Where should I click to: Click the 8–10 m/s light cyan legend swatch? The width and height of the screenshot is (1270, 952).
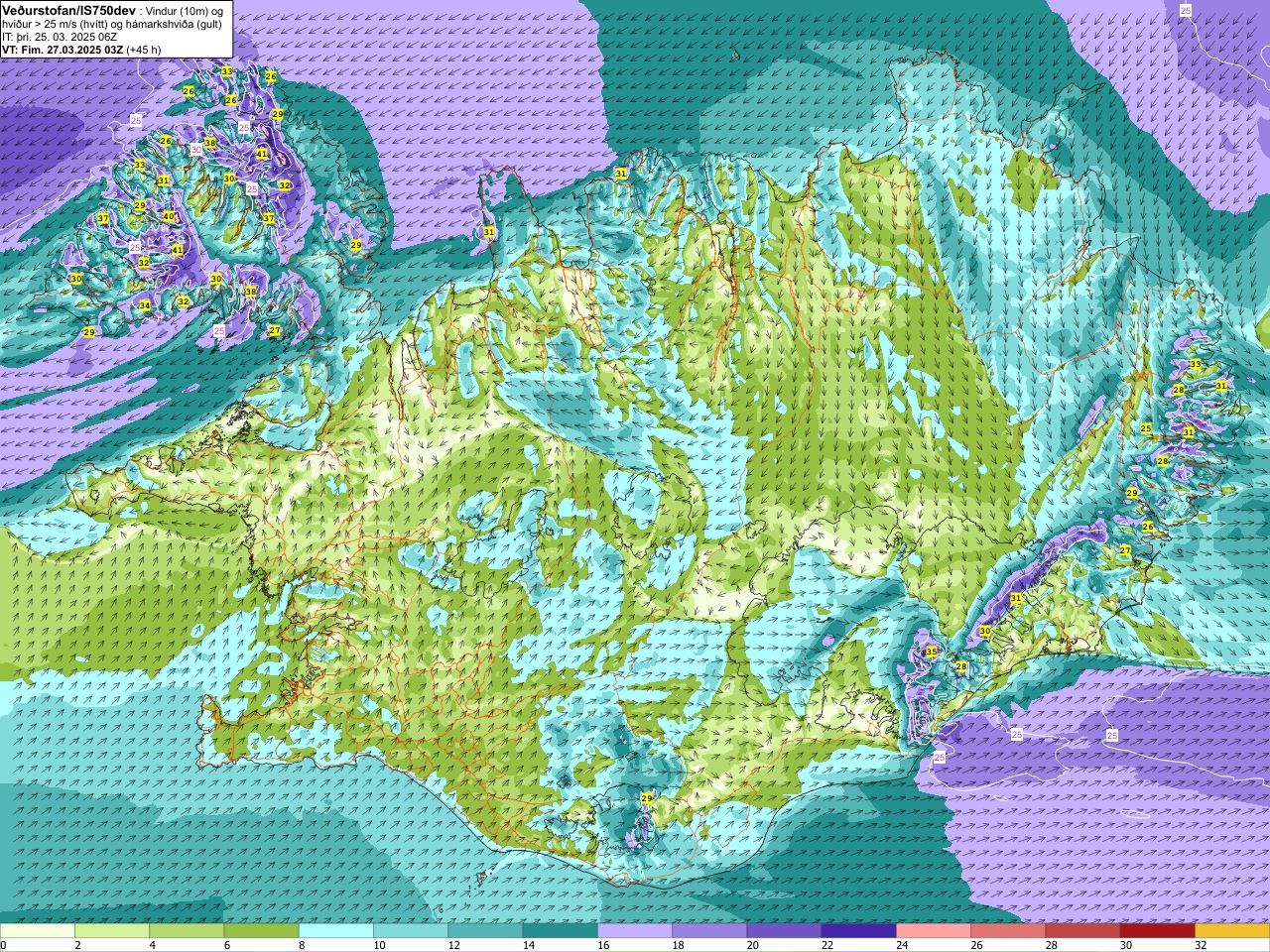[336, 931]
